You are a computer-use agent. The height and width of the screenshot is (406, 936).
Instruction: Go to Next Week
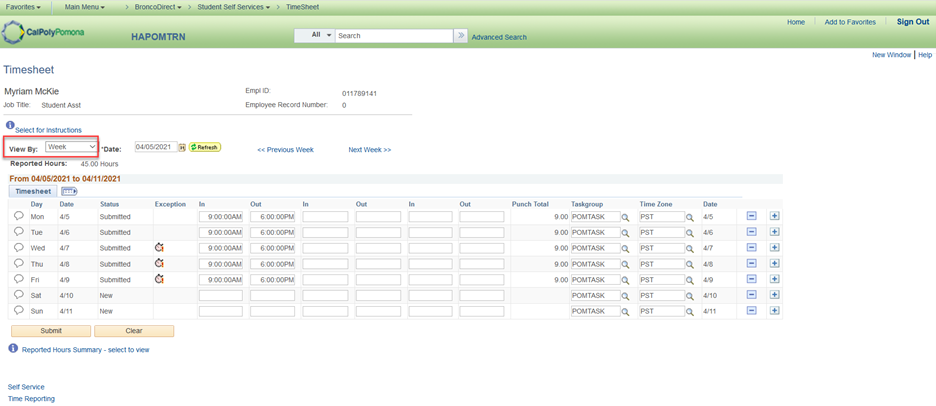click(370, 150)
